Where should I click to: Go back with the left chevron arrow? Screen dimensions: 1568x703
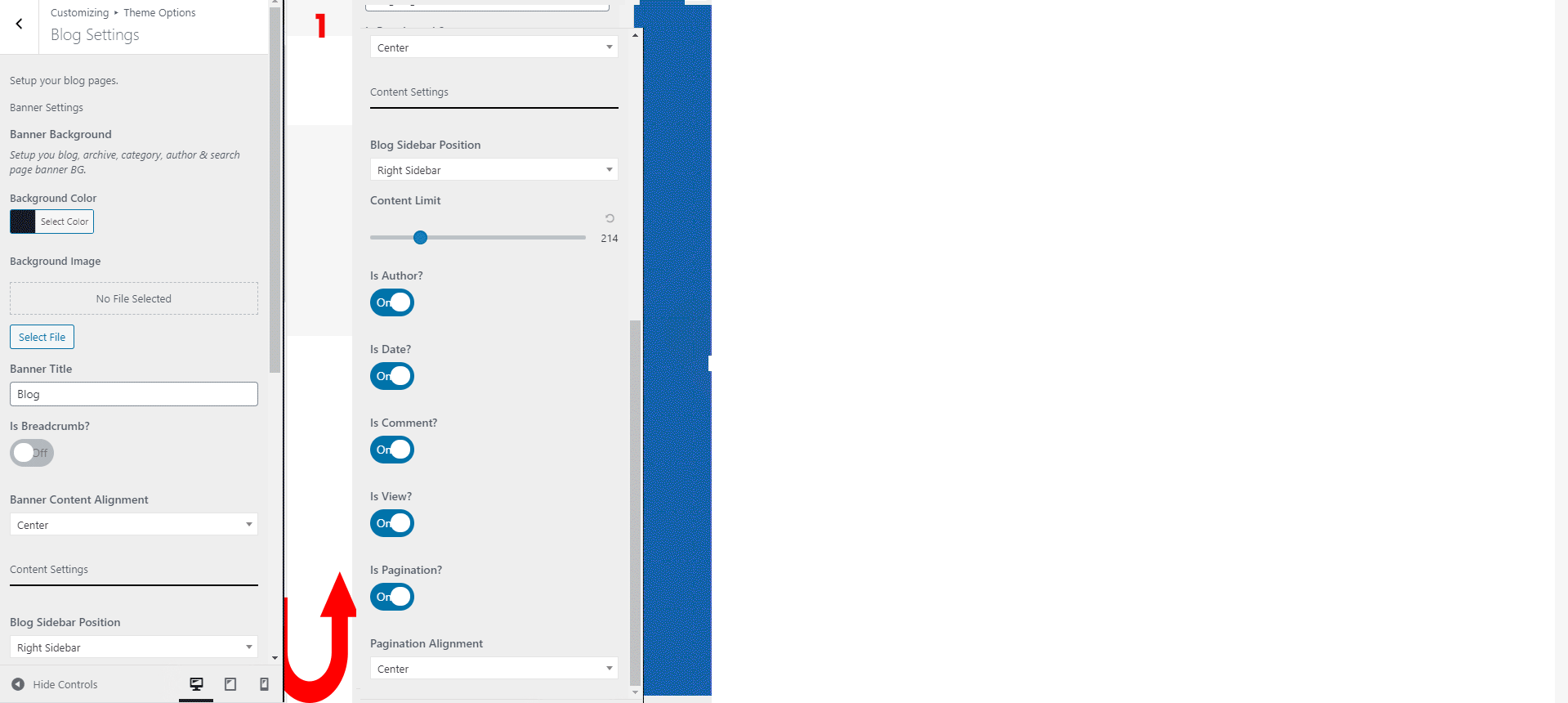pos(19,25)
